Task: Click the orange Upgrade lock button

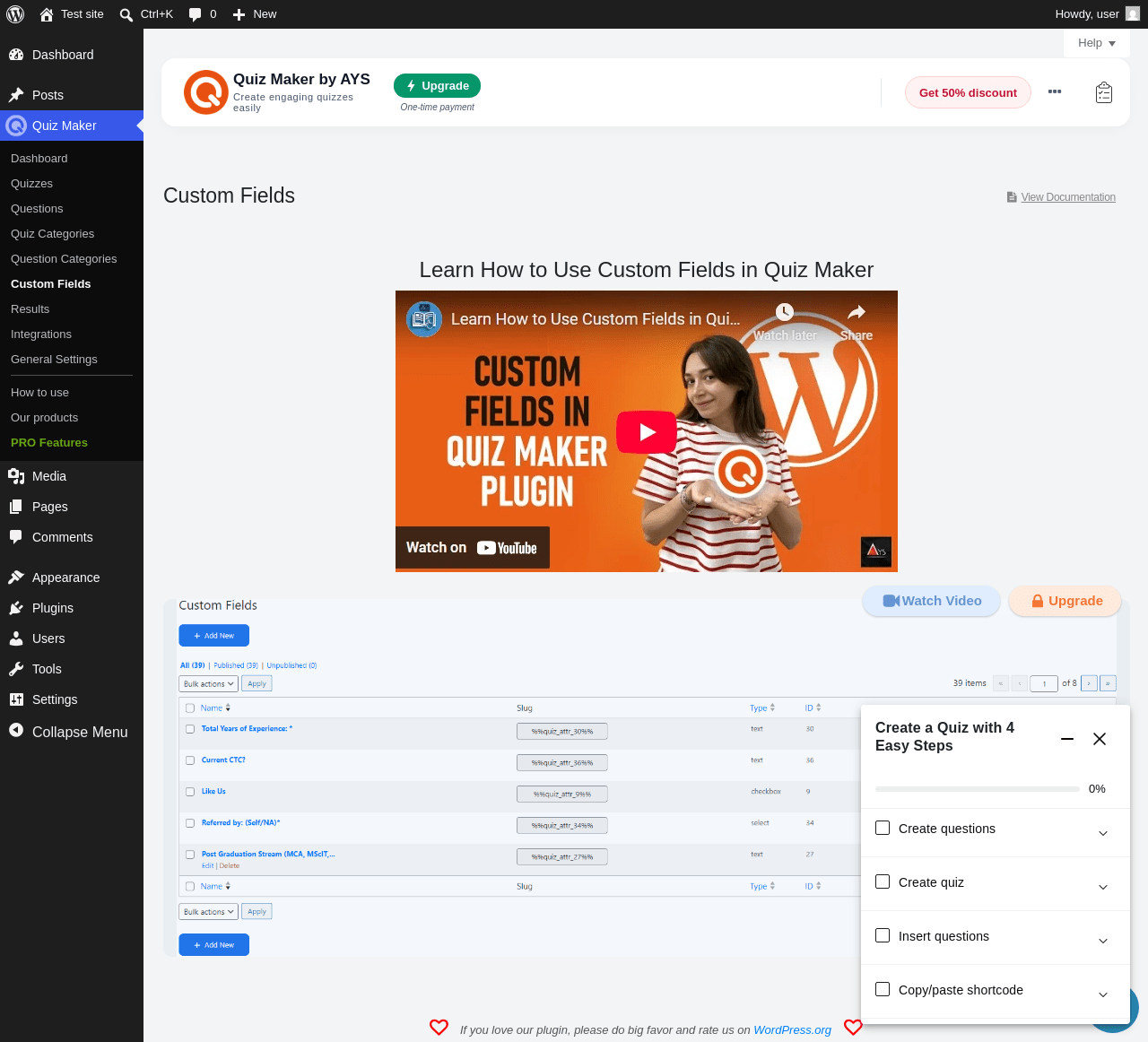Action: [1065, 601]
